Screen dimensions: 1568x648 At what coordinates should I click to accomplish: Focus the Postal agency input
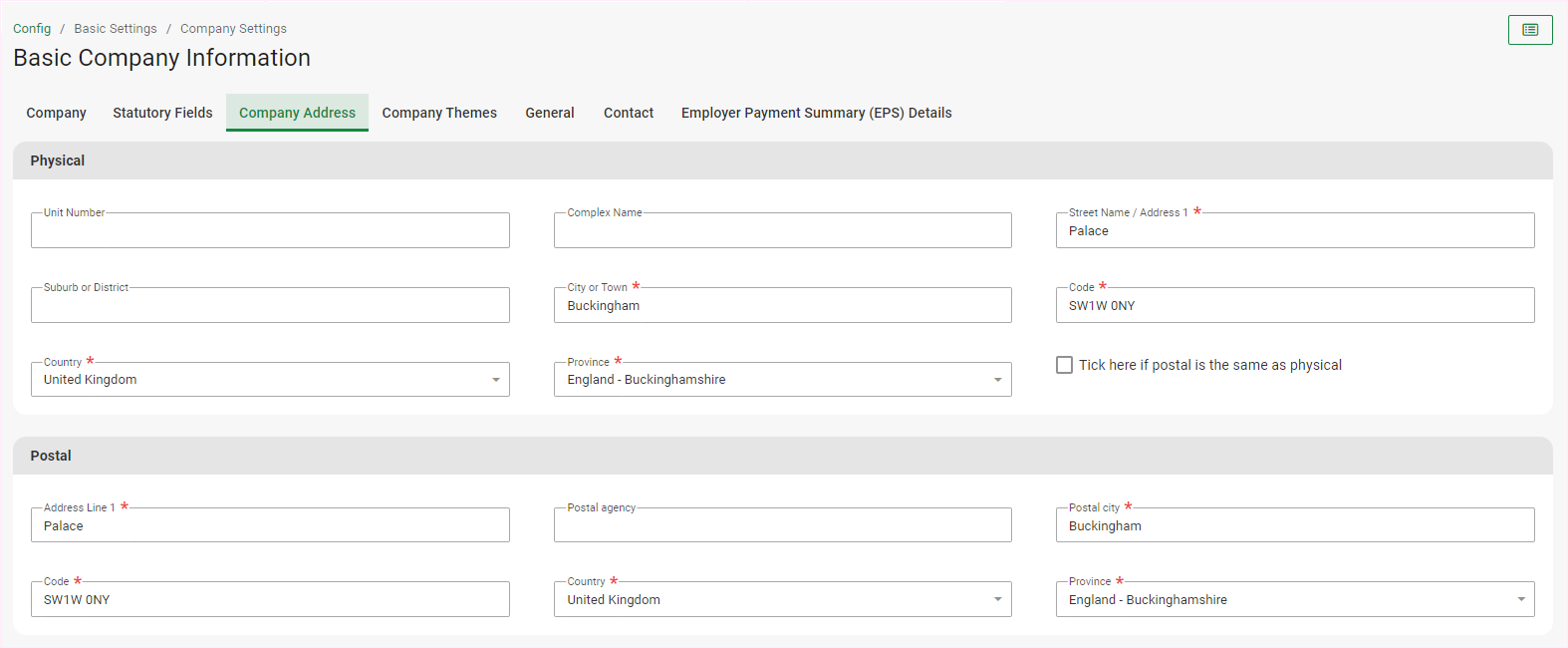(782, 526)
